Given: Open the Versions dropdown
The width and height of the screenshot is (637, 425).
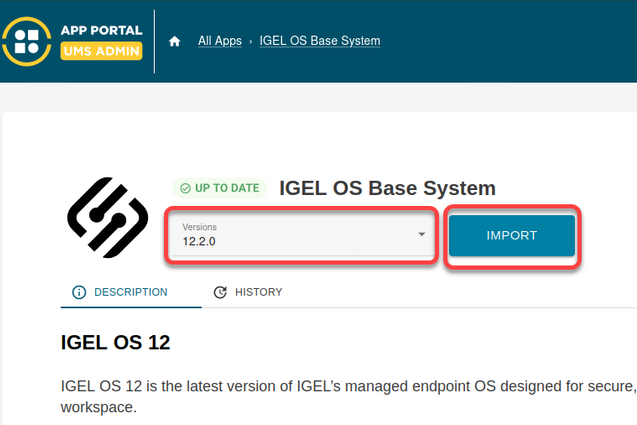Looking at the screenshot, I should point(300,236).
